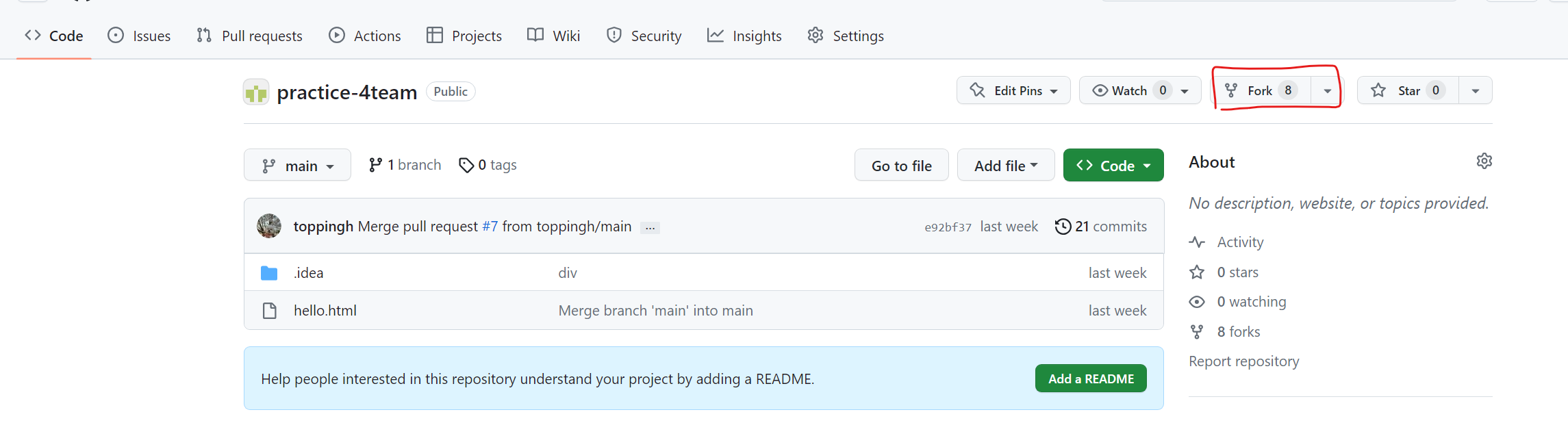Open the Edit Pins dropdown
The width and height of the screenshot is (1568, 423).
pyautogui.click(x=1013, y=90)
